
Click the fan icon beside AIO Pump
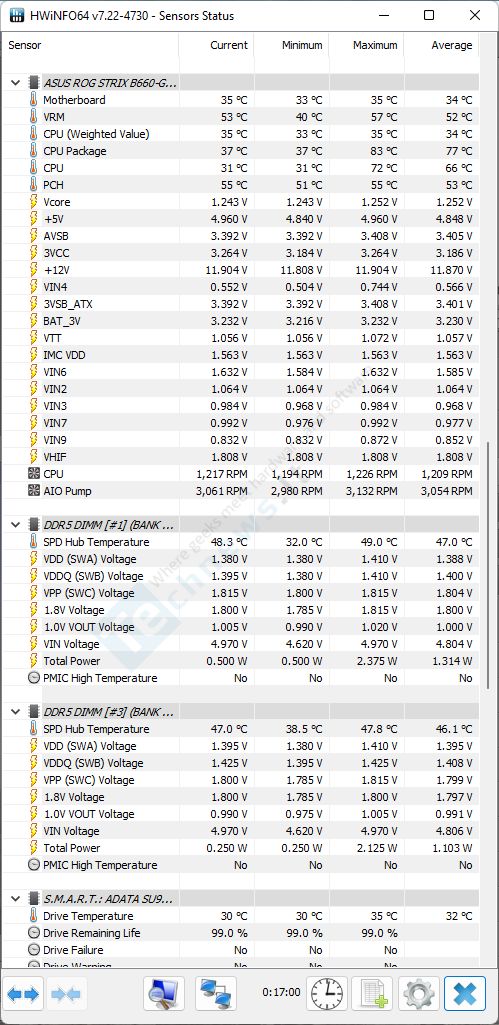coord(33,491)
